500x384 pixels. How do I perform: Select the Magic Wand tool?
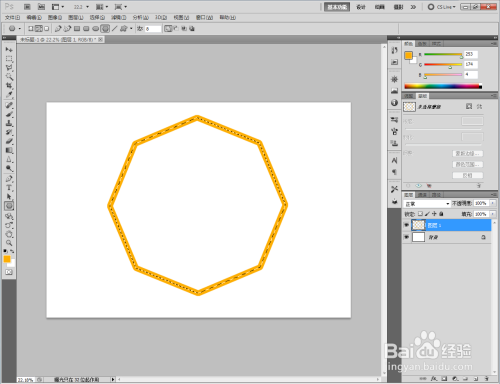pyautogui.click(x=9, y=77)
